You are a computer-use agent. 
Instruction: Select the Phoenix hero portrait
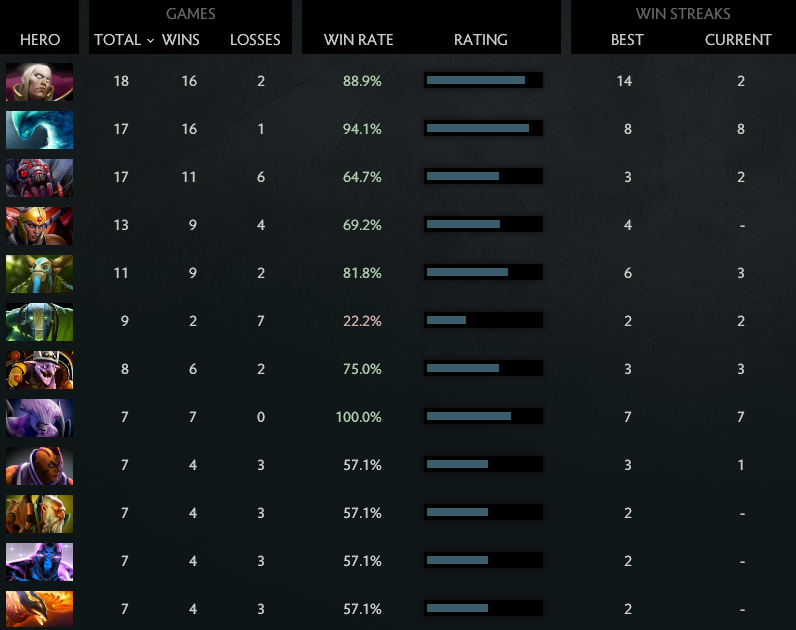[39, 609]
